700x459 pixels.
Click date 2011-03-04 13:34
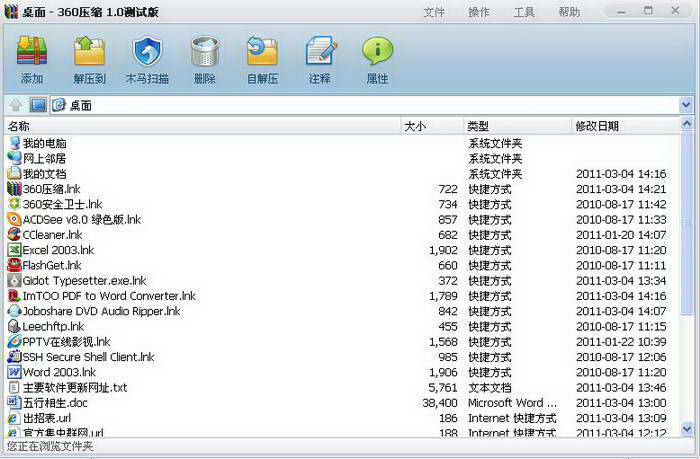pyautogui.click(x=621, y=280)
